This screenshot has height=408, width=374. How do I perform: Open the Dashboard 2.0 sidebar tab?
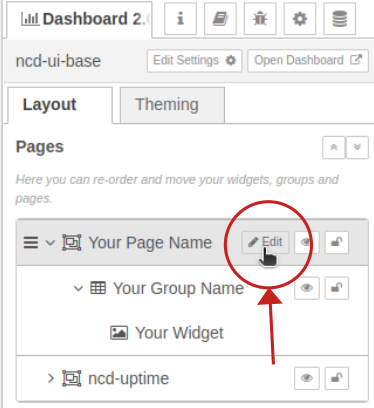pyautogui.click(x=79, y=19)
